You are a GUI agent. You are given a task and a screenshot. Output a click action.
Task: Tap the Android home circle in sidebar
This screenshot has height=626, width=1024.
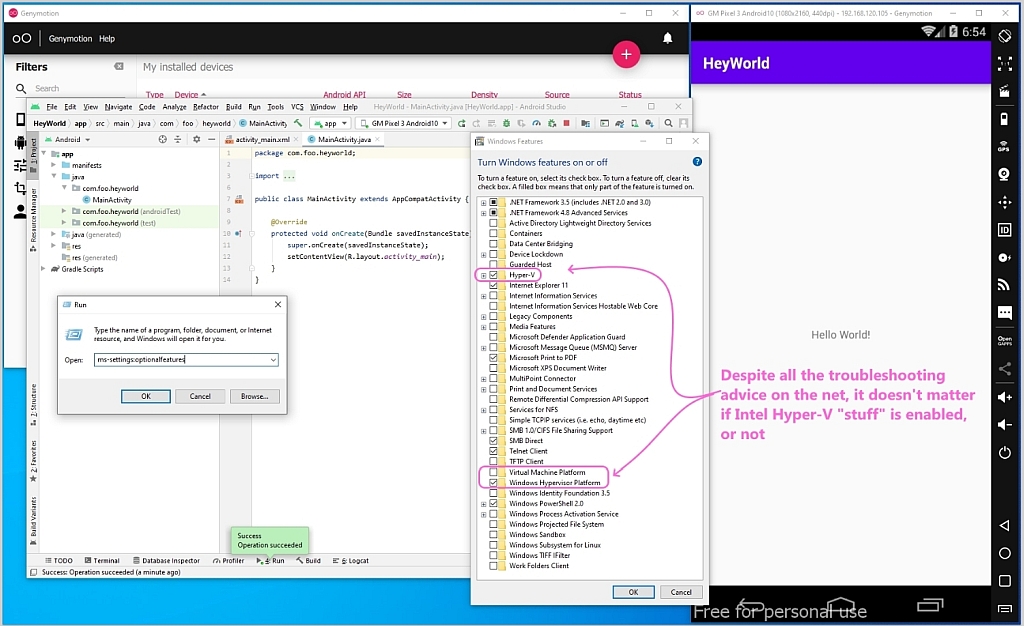[1004, 553]
